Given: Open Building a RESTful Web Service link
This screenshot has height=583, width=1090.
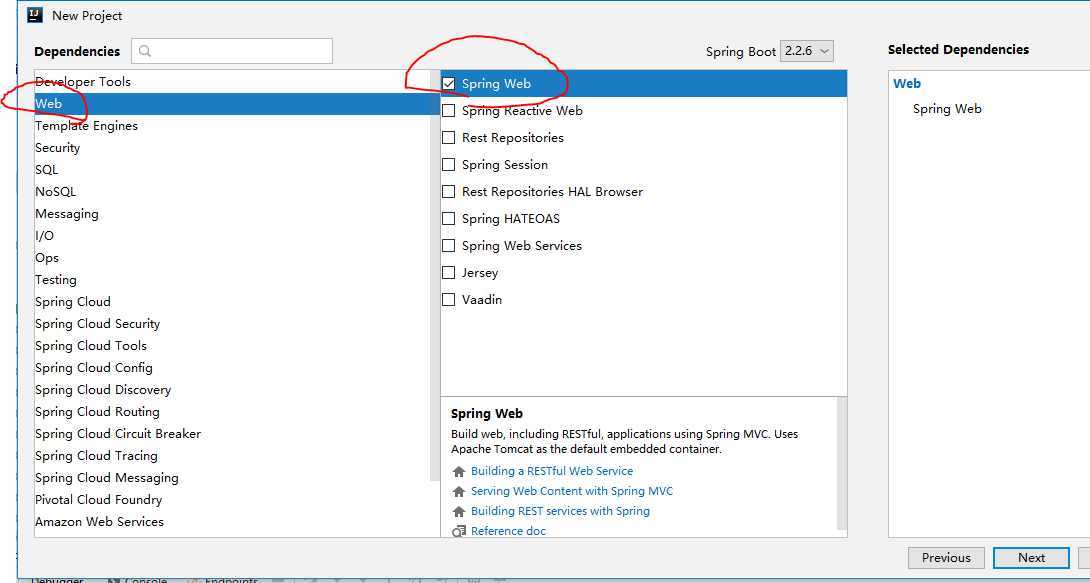Looking at the screenshot, I should [x=552, y=471].
